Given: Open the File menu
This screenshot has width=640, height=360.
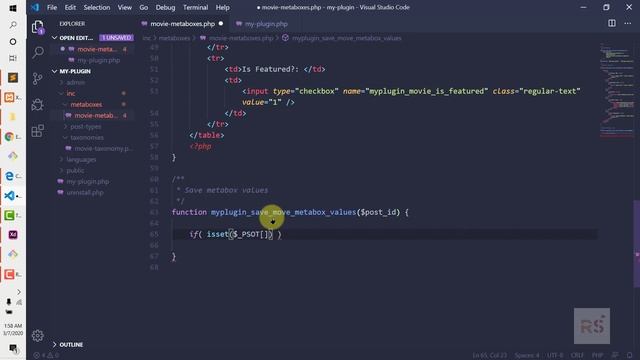Looking at the screenshot, I should pos(52,7).
